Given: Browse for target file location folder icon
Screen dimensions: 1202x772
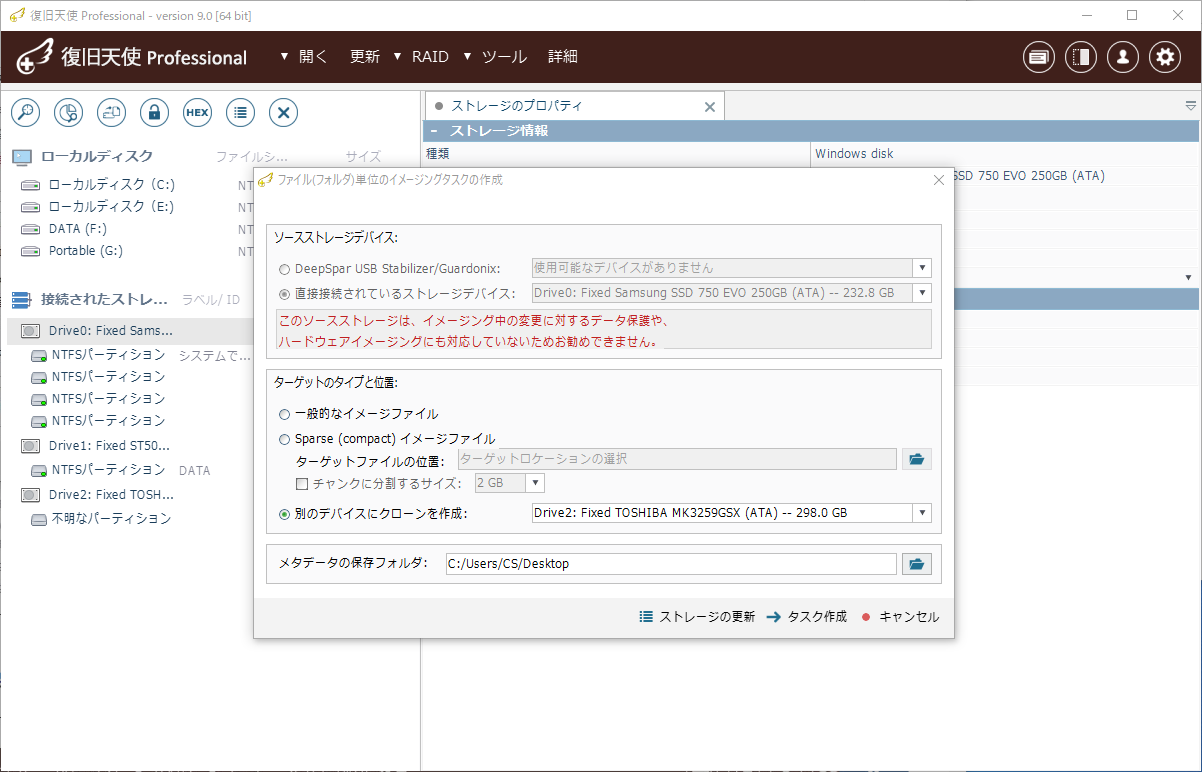Looking at the screenshot, I should click(916, 459).
